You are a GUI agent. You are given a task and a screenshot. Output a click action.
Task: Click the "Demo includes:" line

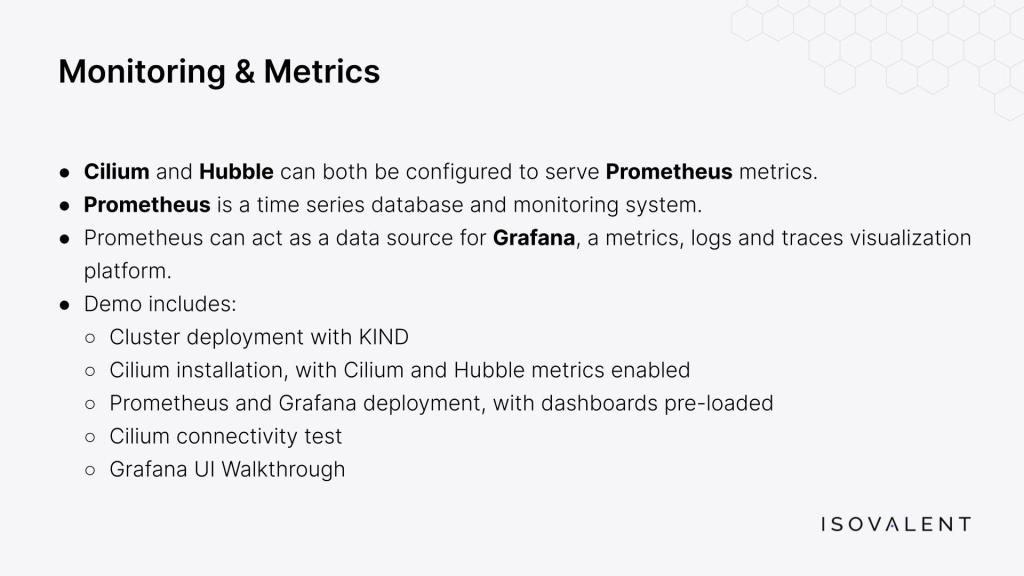[160, 304]
